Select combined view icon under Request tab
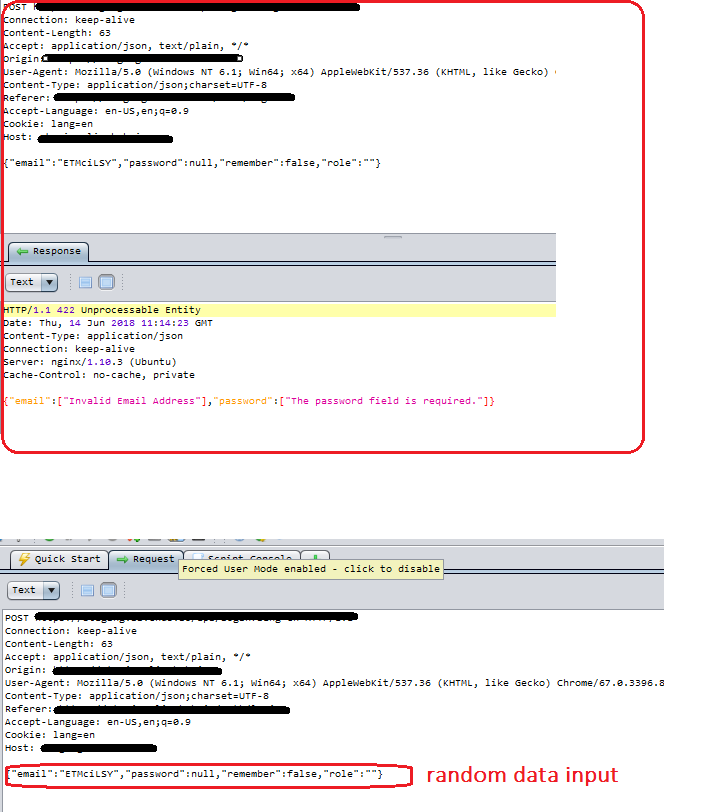Image resolution: width=726 pixels, height=812 pixels. tap(108, 590)
